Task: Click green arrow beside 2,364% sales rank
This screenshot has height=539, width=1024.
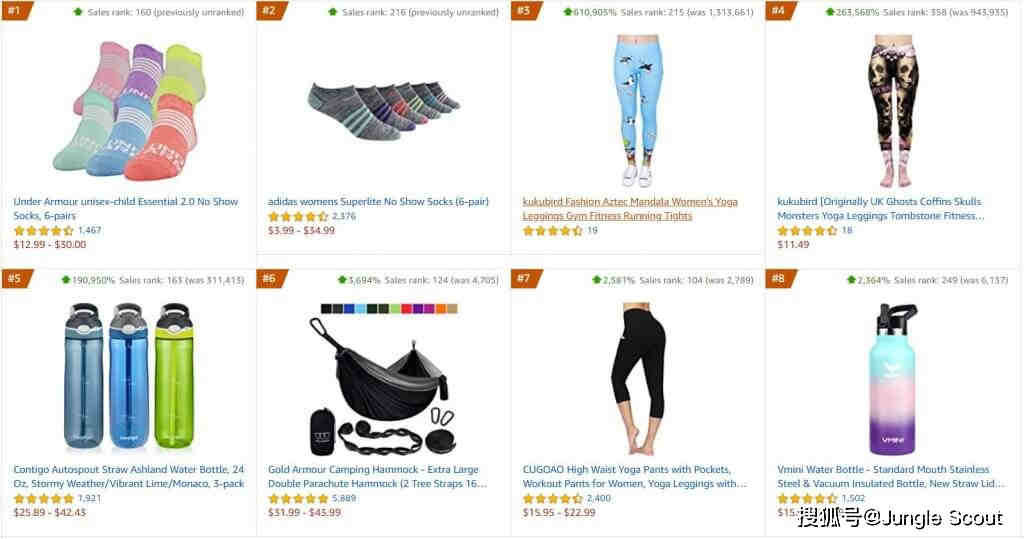Action: tap(851, 280)
